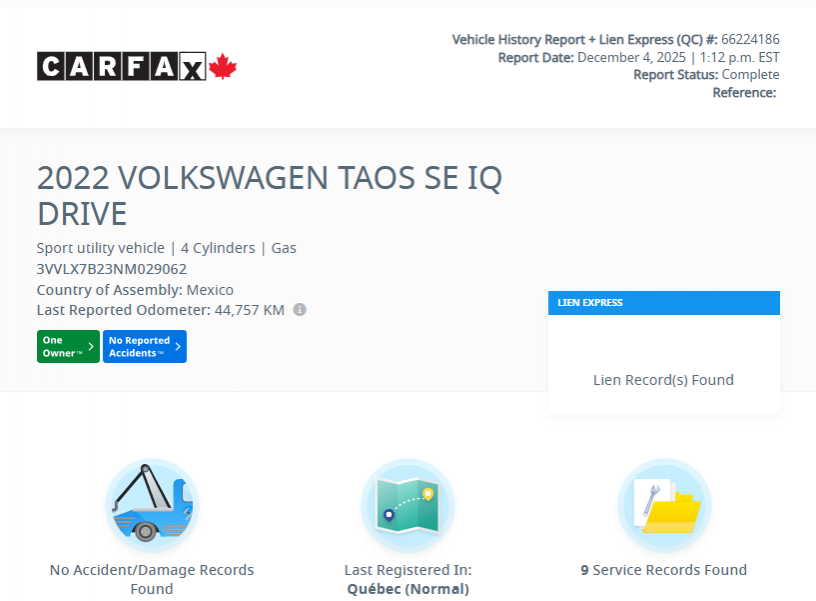Click the map icon above Last Registered In
The height and width of the screenshot is (601, 816).
point(407,504)
